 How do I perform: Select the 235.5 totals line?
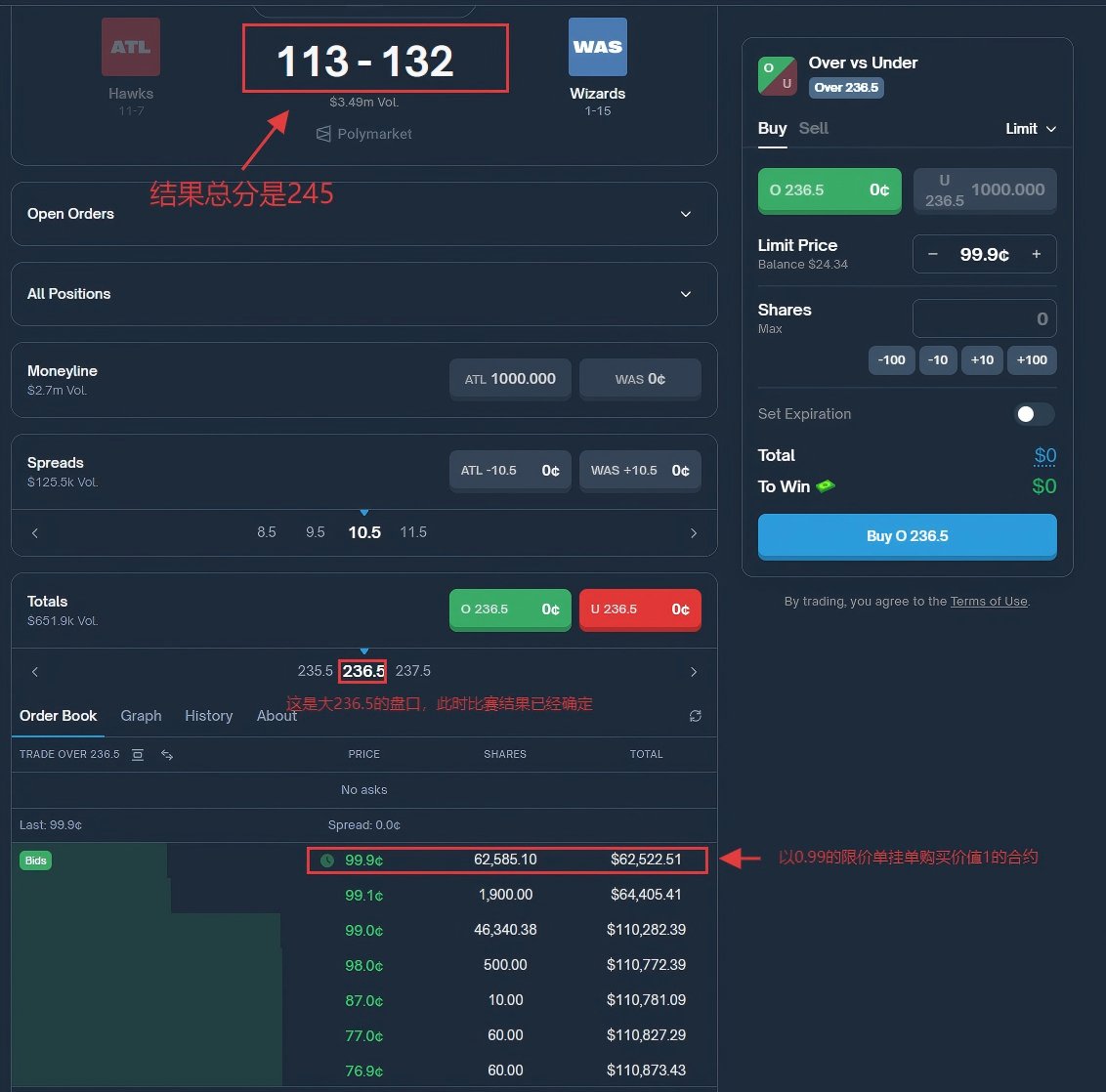[315, 671]
